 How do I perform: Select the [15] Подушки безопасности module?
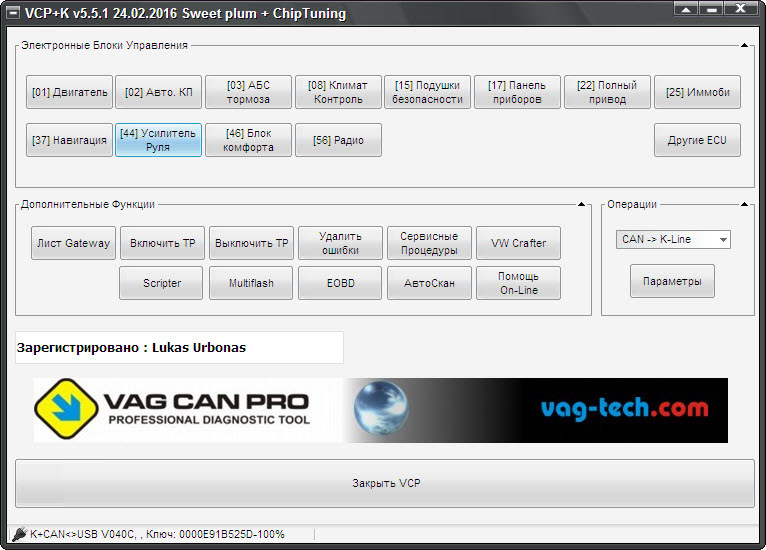click(x=427, y=92)
